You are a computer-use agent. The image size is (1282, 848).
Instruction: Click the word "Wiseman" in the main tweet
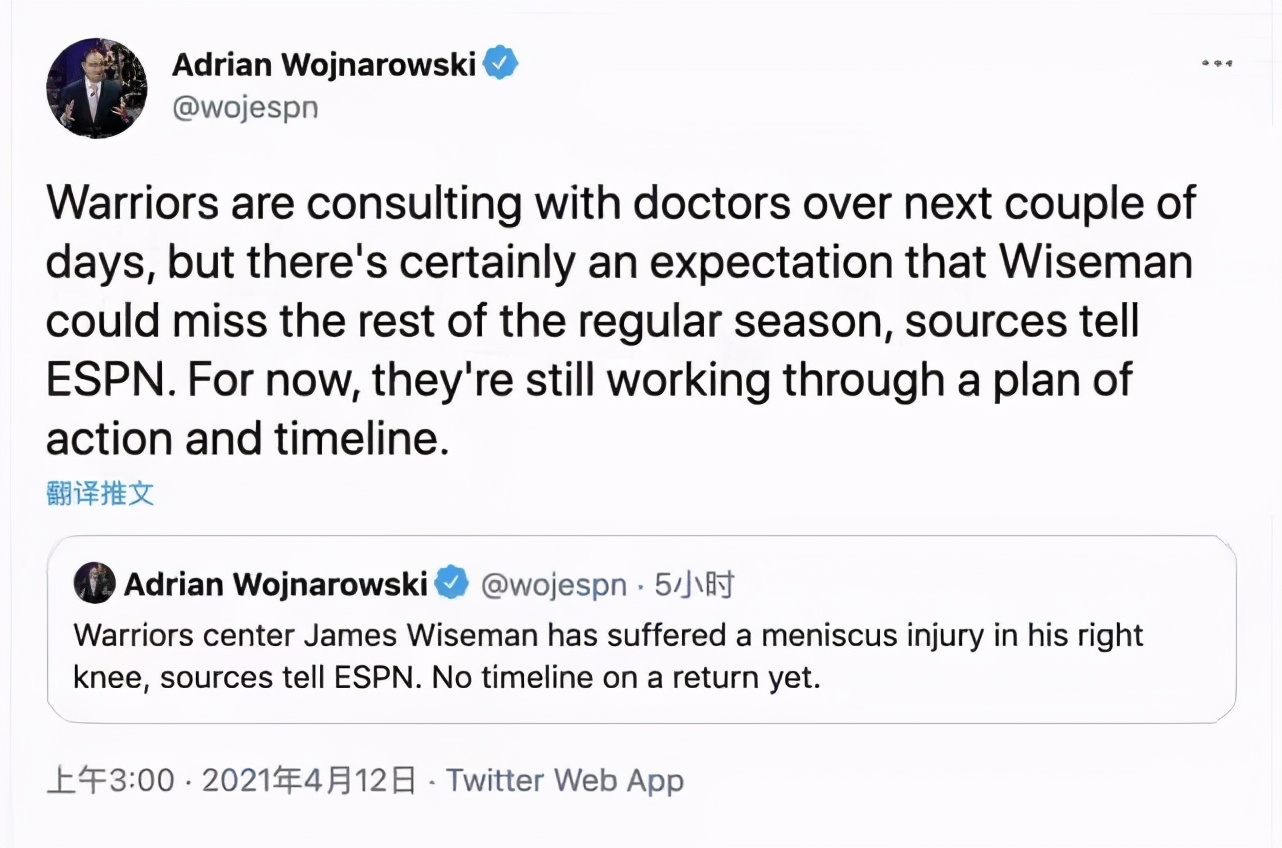[x=1096, y=262]
